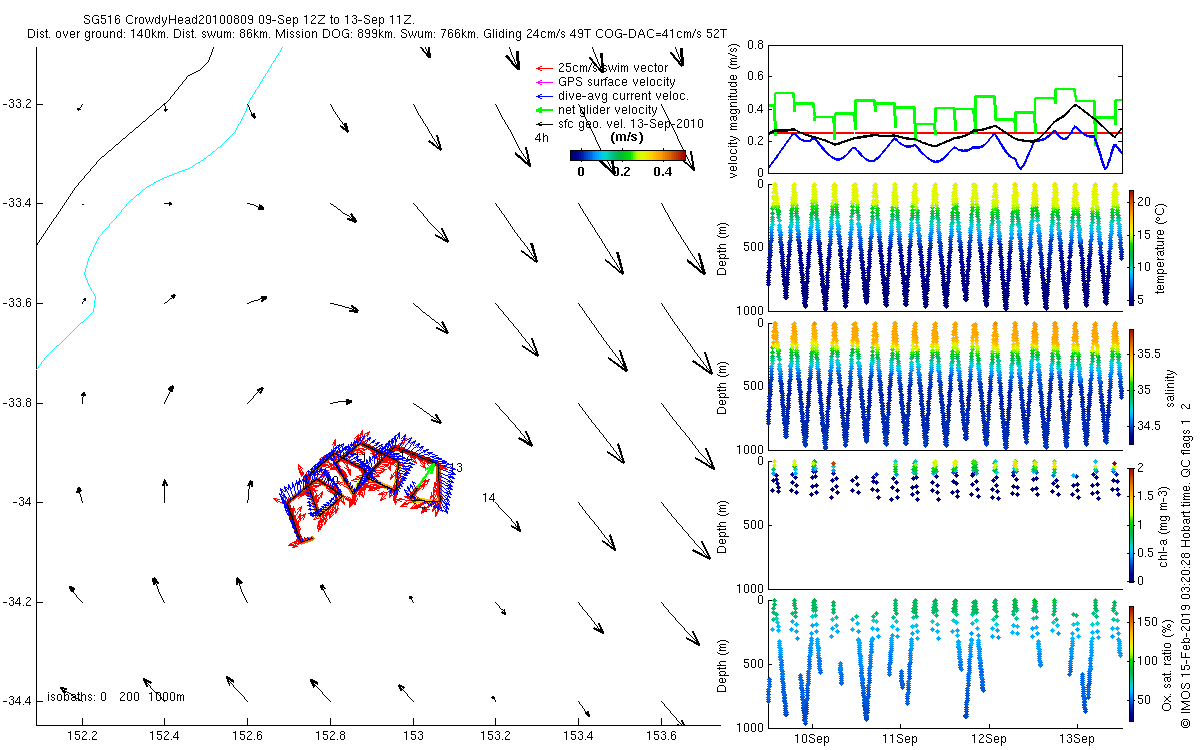Select the 13Sep tick on the time axis
The image size is (1200, 750).
click(1075, 739)
